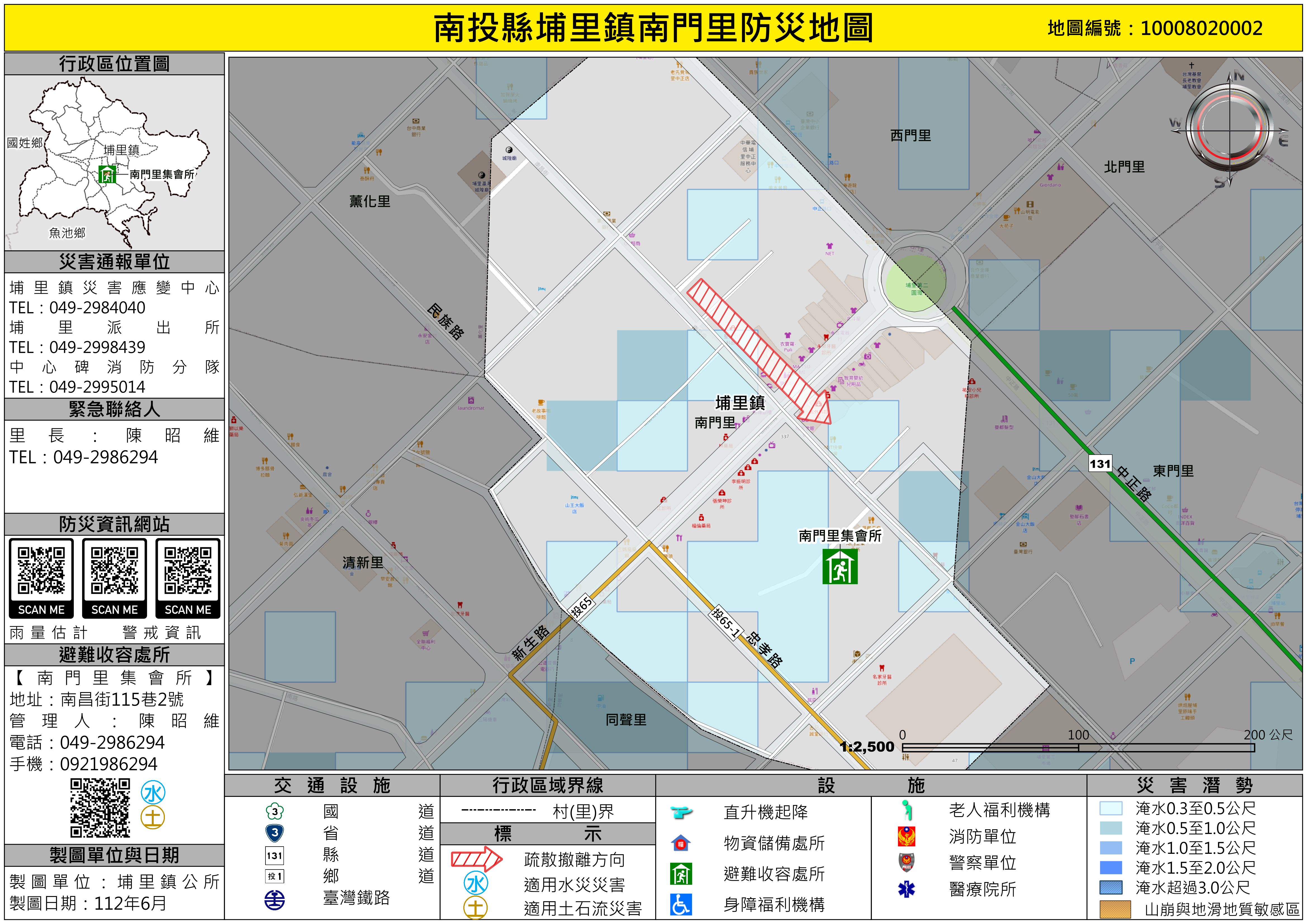1307x924 pixels.
Task: Click the location inset map of Puli township
Action: [x=114, y=163]
